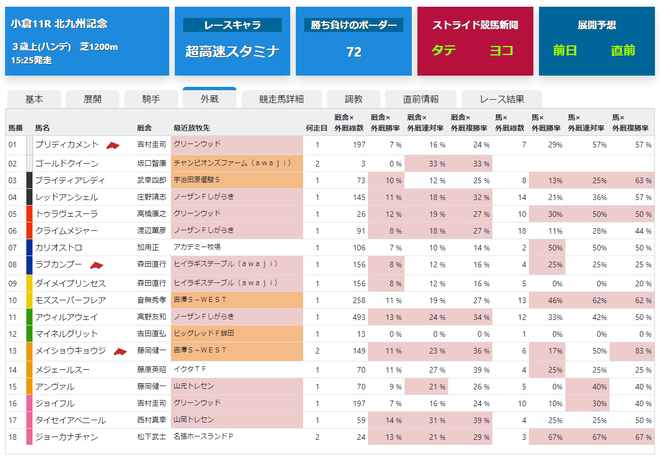Select horse name メジェールスー

pyautogui.click(x=62, y=370)
